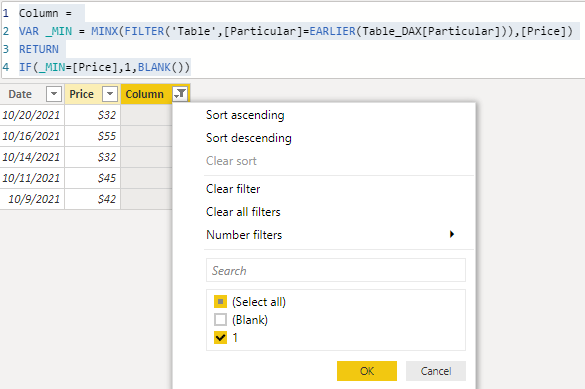Click the 10/14/2021 date cell
This screenshot has height=389, width=585.
(x=32, y=157)
